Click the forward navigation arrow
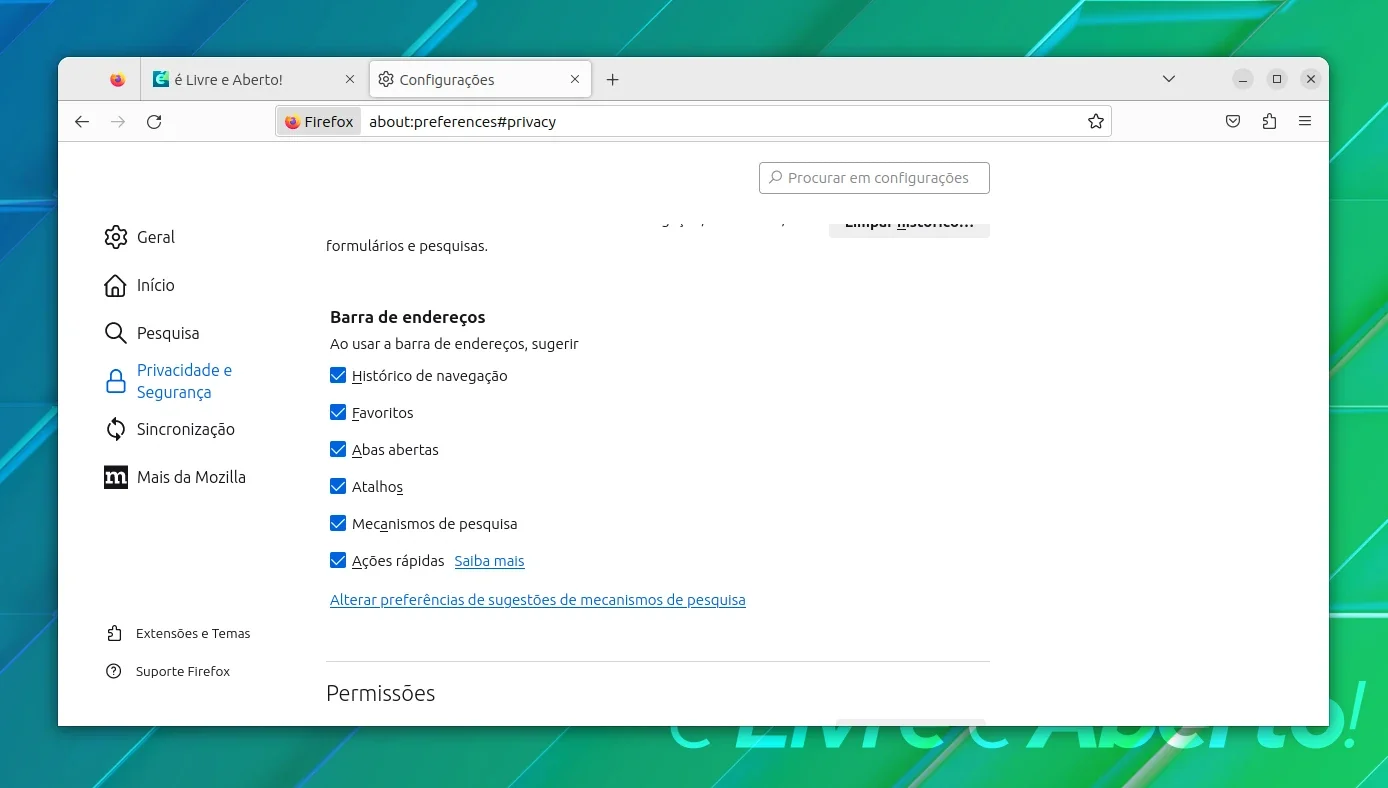The image size is (1388, 788). (118, 122)
